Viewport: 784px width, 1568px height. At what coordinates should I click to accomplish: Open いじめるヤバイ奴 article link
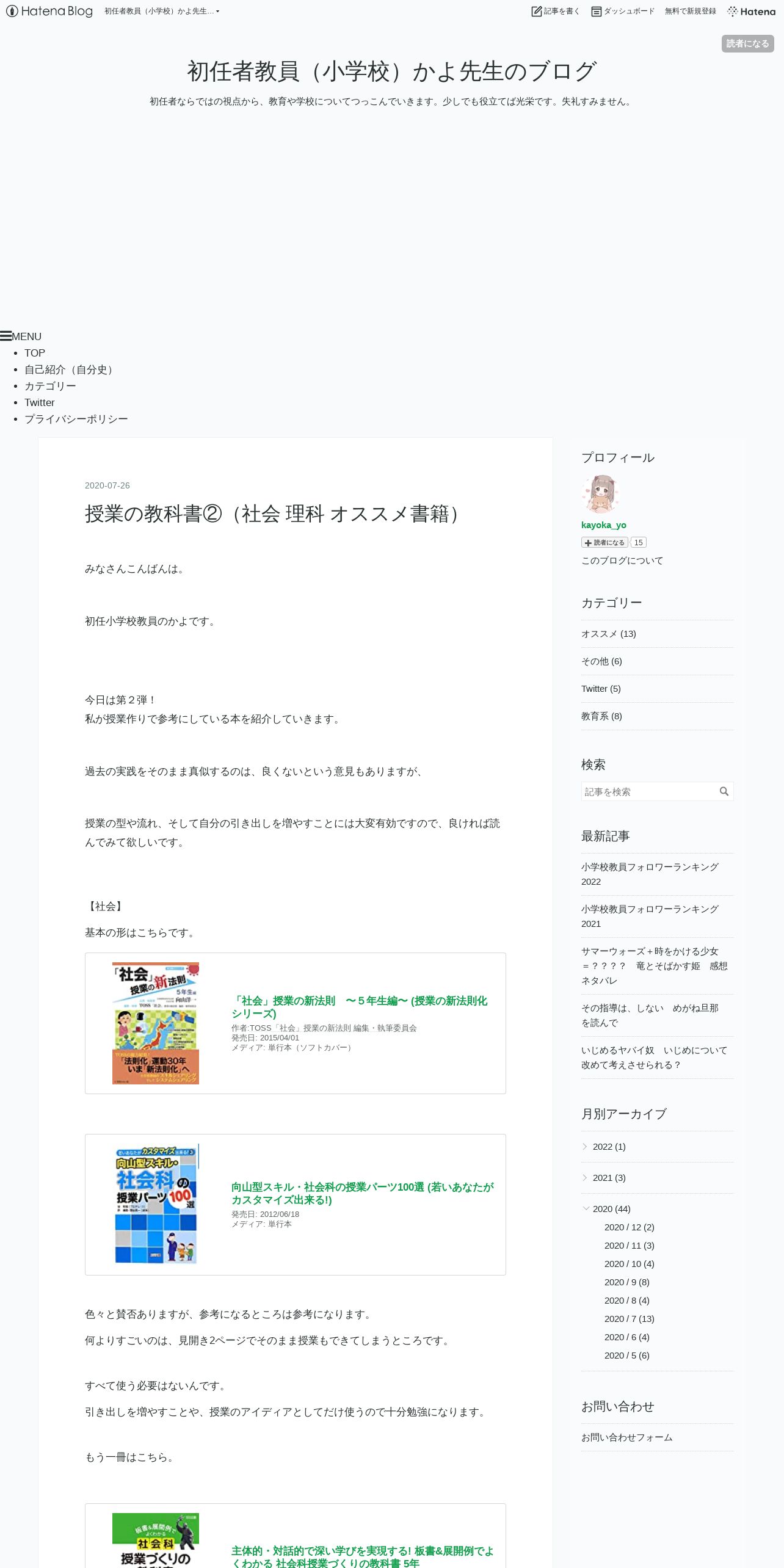click(654, 1058)
